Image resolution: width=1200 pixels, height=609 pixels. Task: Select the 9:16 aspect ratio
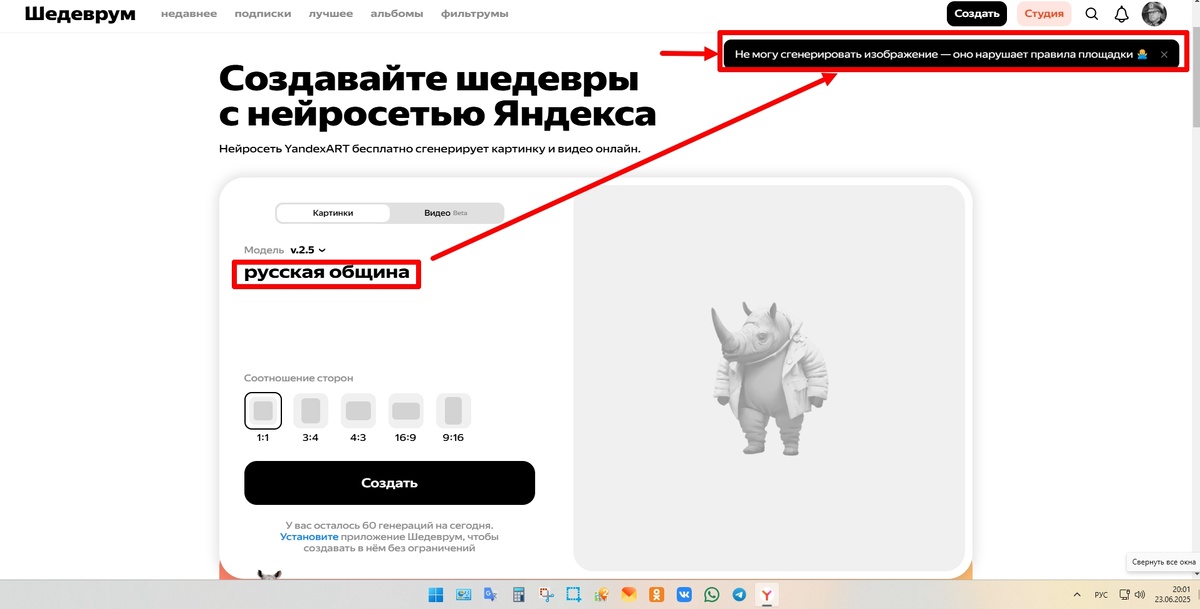(453, 411)
